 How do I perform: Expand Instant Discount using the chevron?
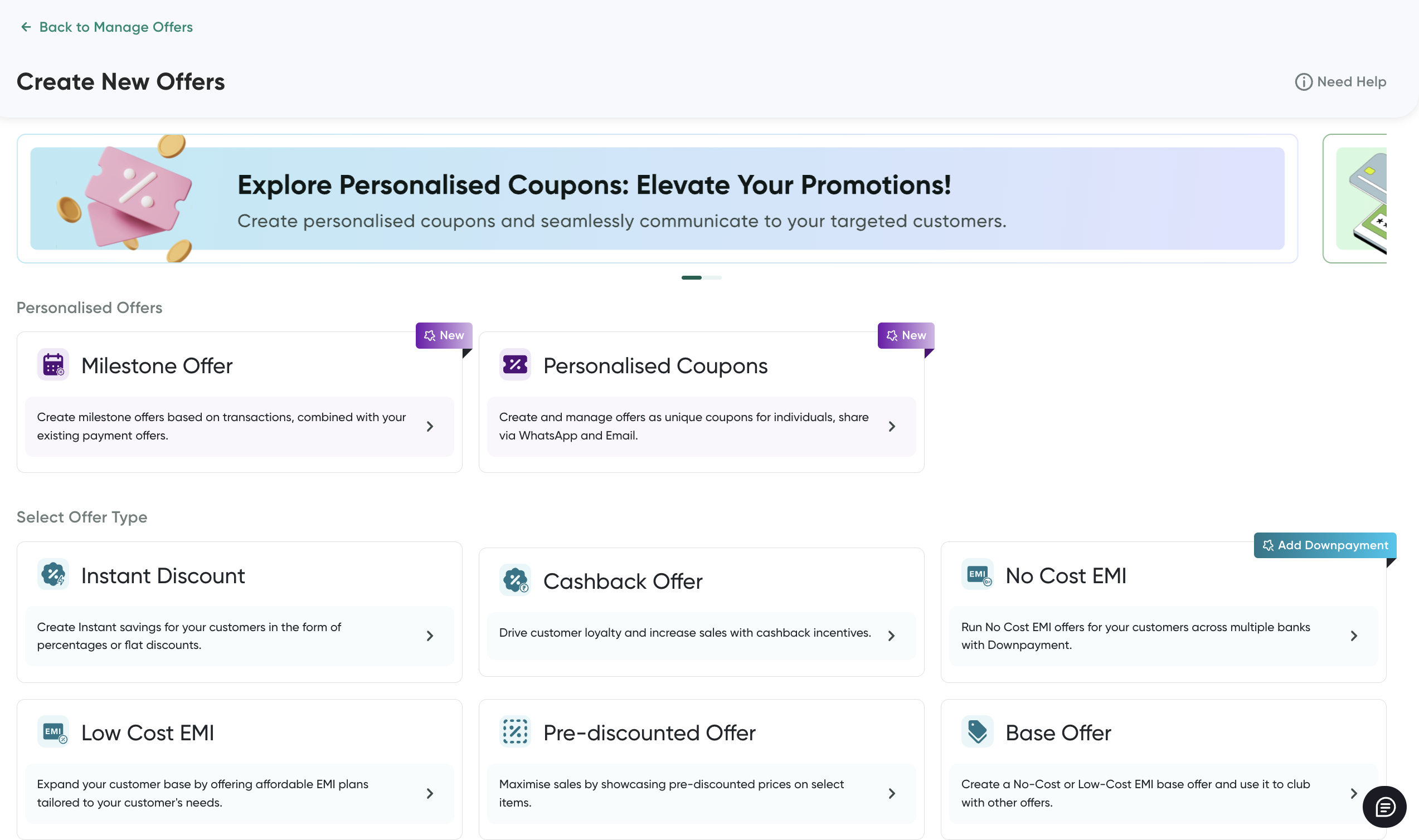click(x=430, y=636)
